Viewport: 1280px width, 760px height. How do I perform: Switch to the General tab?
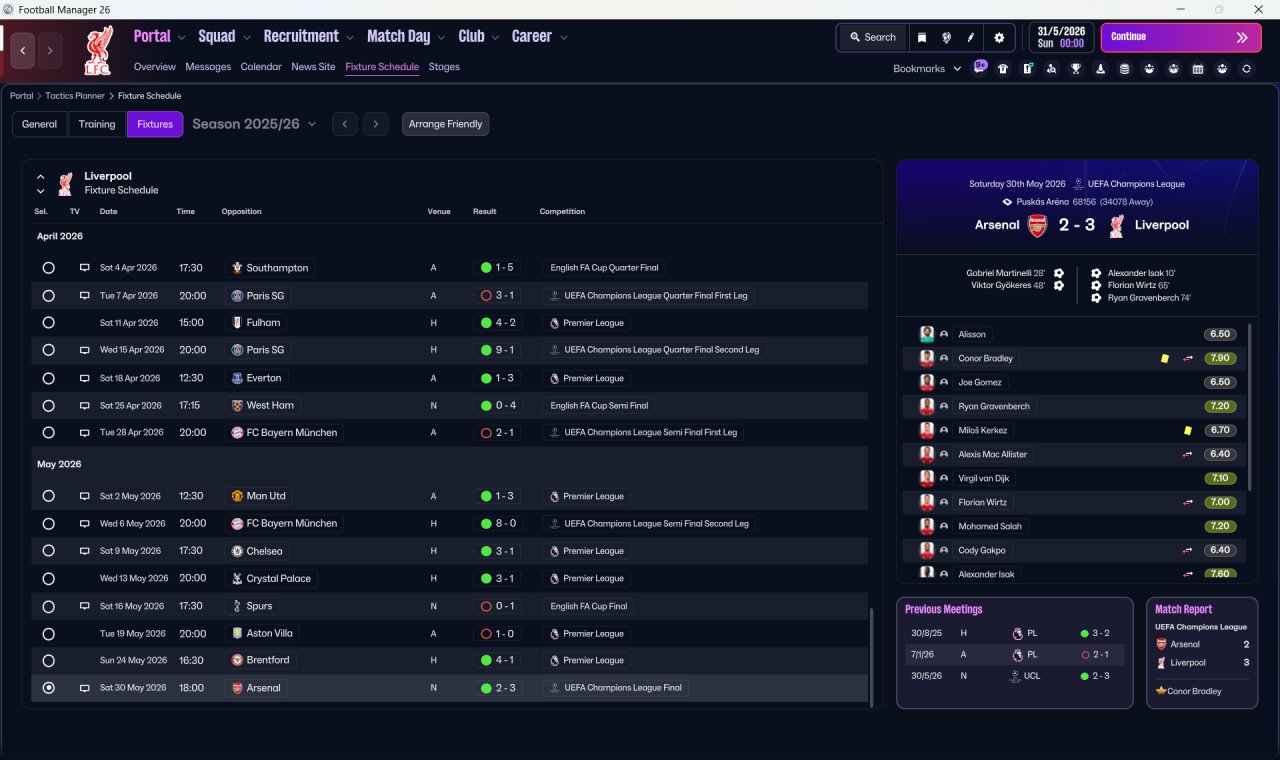pyautogui.click(x=40, y=124)
